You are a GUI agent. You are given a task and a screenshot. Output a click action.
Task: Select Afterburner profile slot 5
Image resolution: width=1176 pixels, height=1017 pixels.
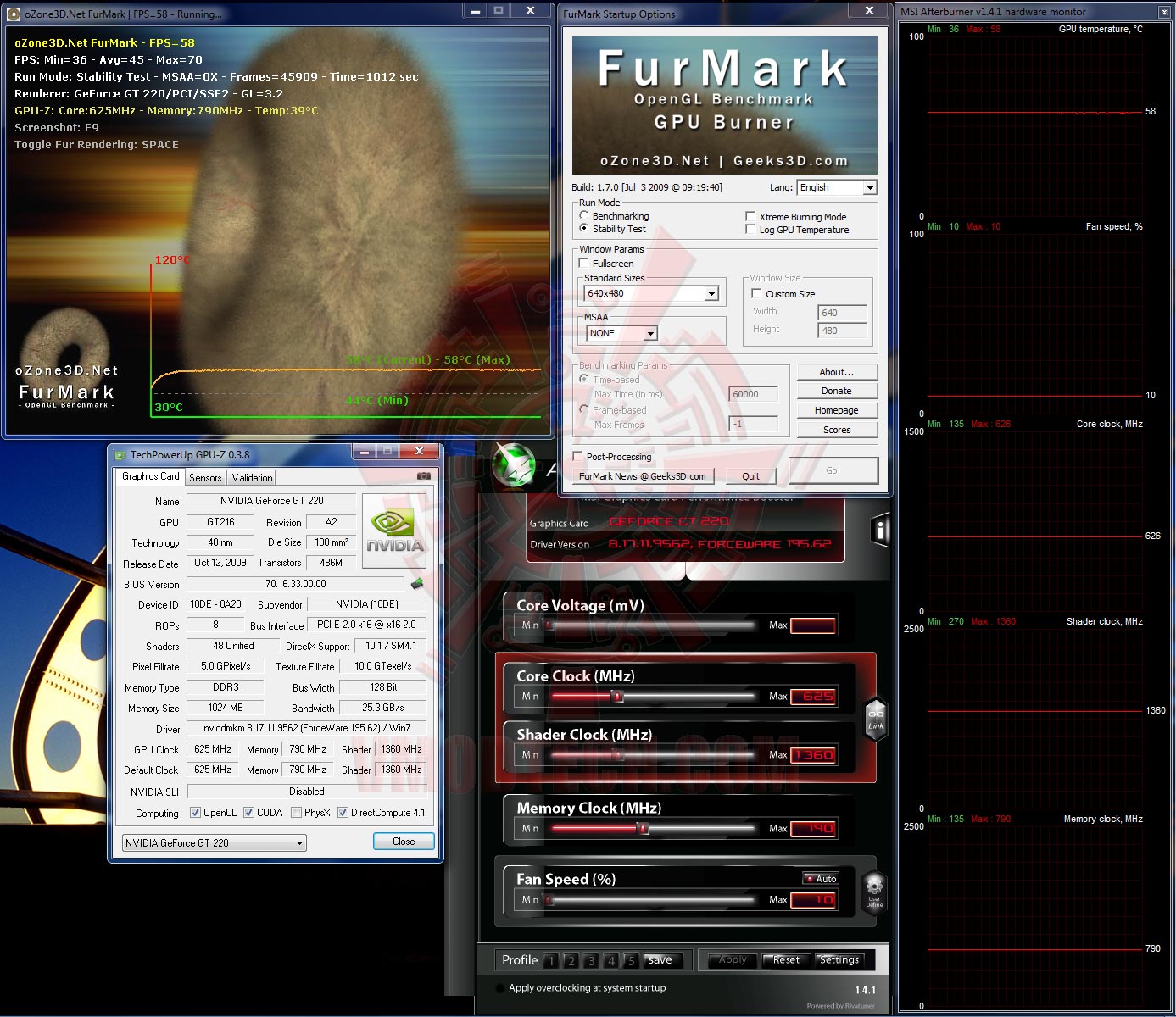[630, 960]
